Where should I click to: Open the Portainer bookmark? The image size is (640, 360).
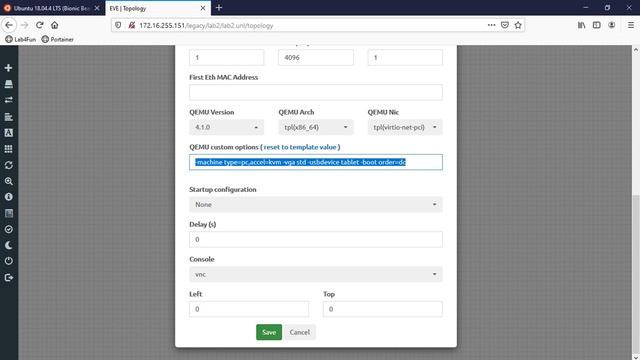pyautogui.click(x=58, y=40)
